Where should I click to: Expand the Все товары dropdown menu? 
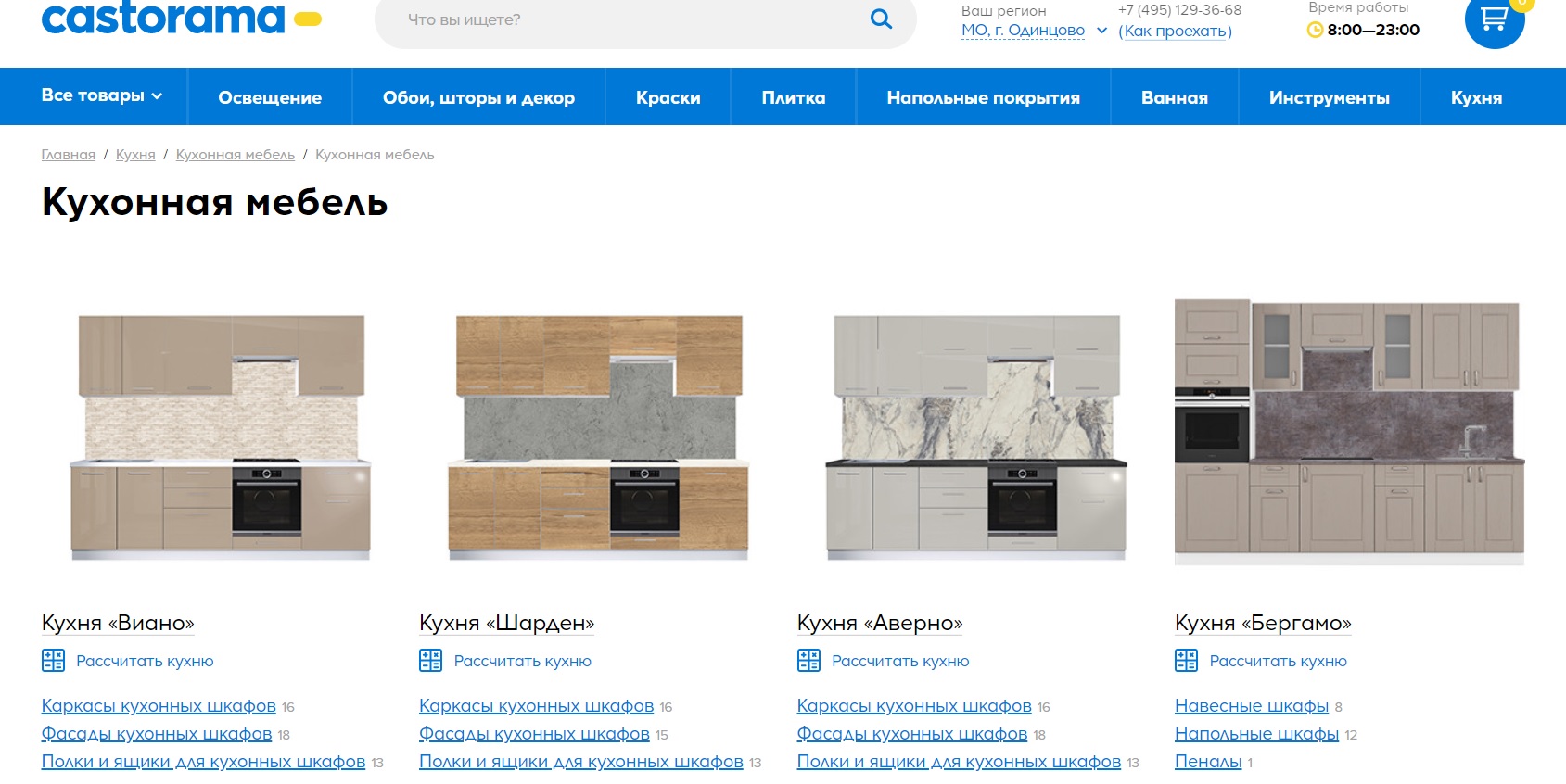pyautogui.click(x=102, y=96)
